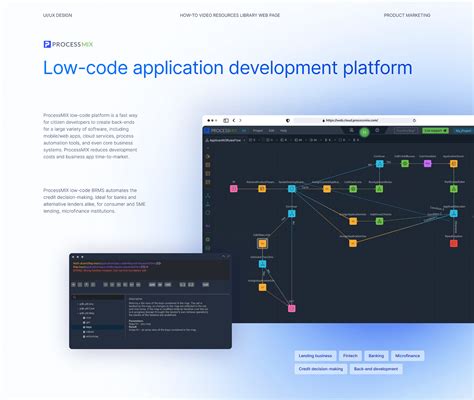Open the Edit menu
The image size is (474, 400).
pyautogui.click(x=271, y=131)
